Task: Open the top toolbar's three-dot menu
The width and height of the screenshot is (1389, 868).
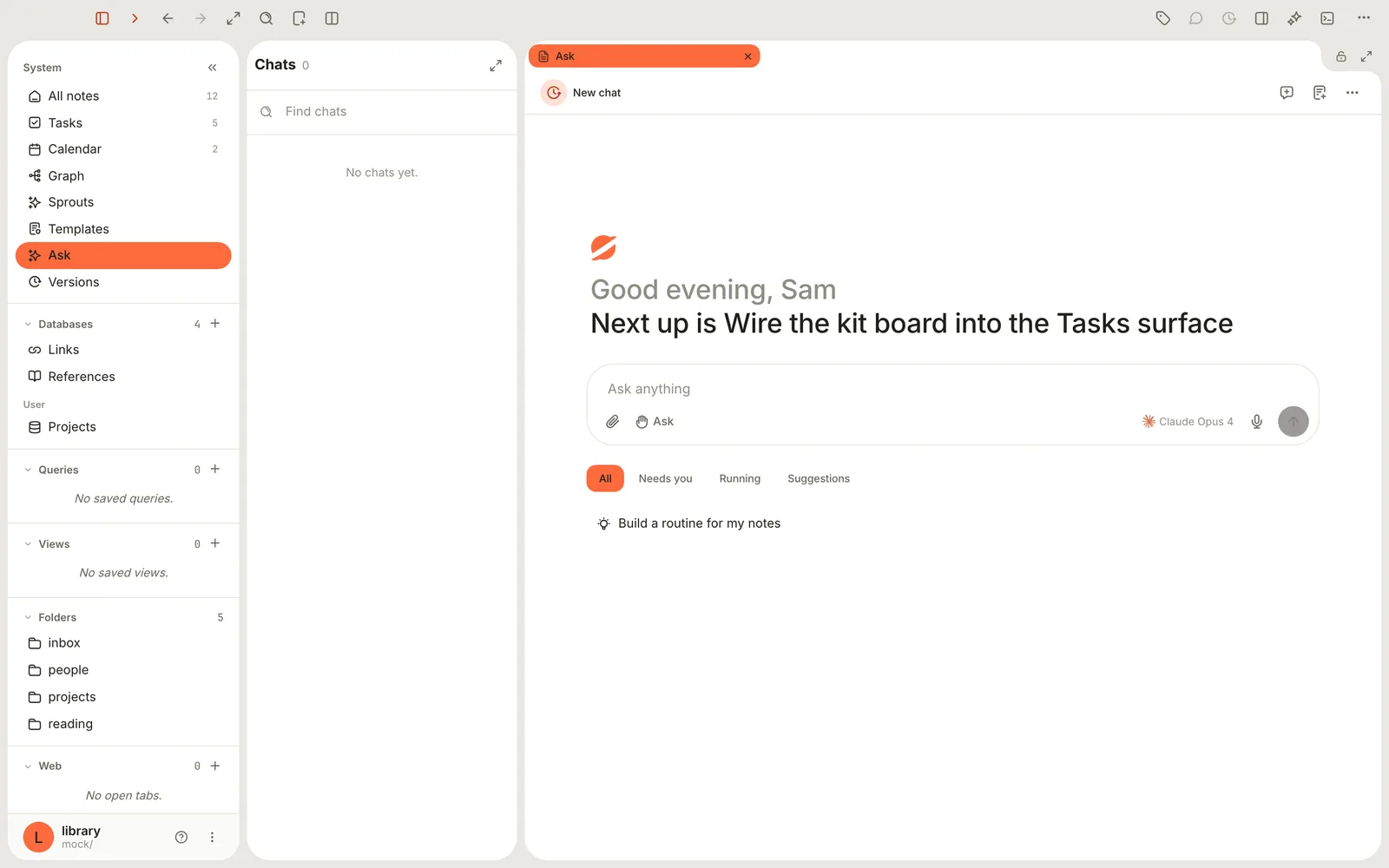Action: (x=1364, y=18)
